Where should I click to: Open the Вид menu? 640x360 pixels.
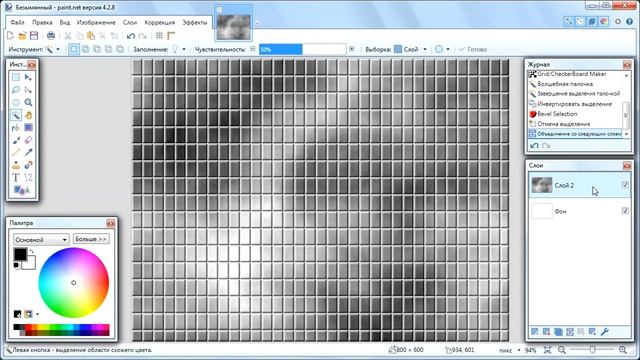click(65, 22)
